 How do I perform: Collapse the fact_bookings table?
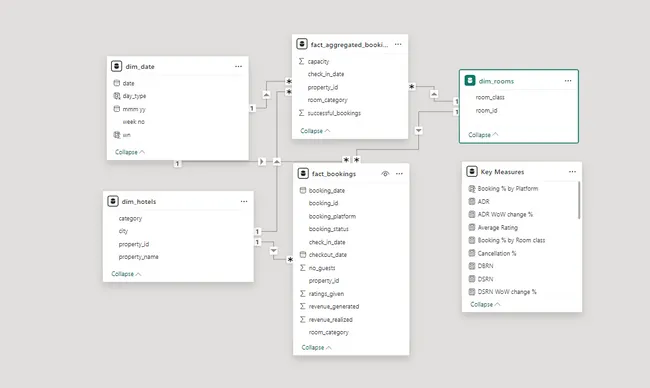[316, 347]
